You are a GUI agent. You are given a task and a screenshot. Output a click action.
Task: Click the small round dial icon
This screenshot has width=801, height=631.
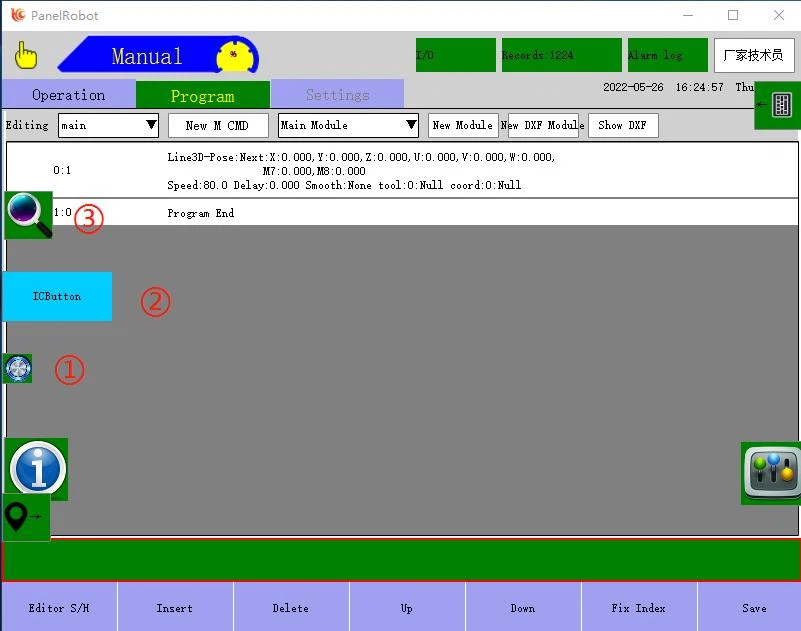(x=18, y=368)
